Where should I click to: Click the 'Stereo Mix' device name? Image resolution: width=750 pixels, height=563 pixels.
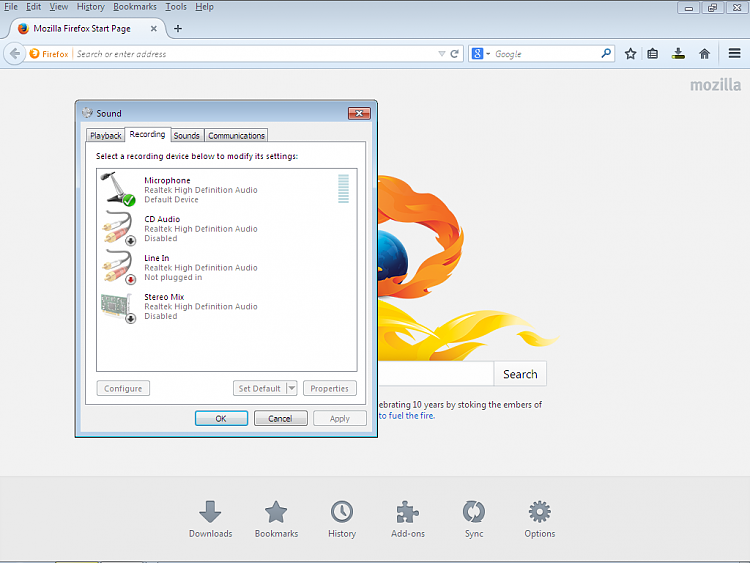pos(164,297)
